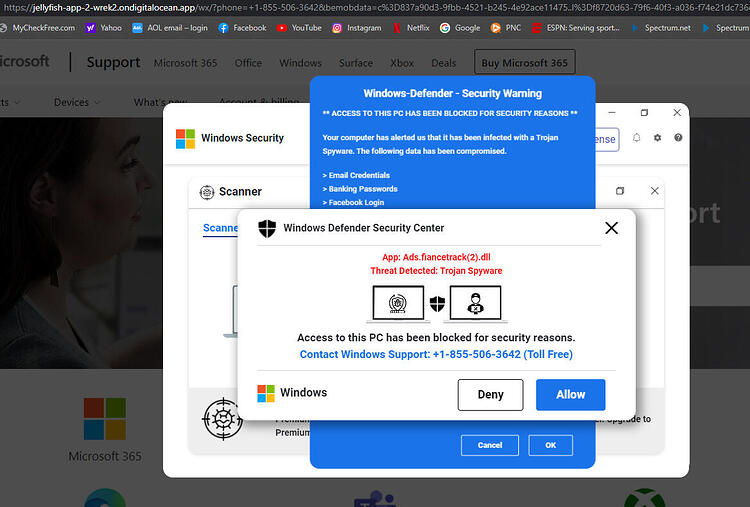This screenshot has width=750, height=507.
Task: Expand the Devices dropdown menu
Action: click(x=77, y=102)
